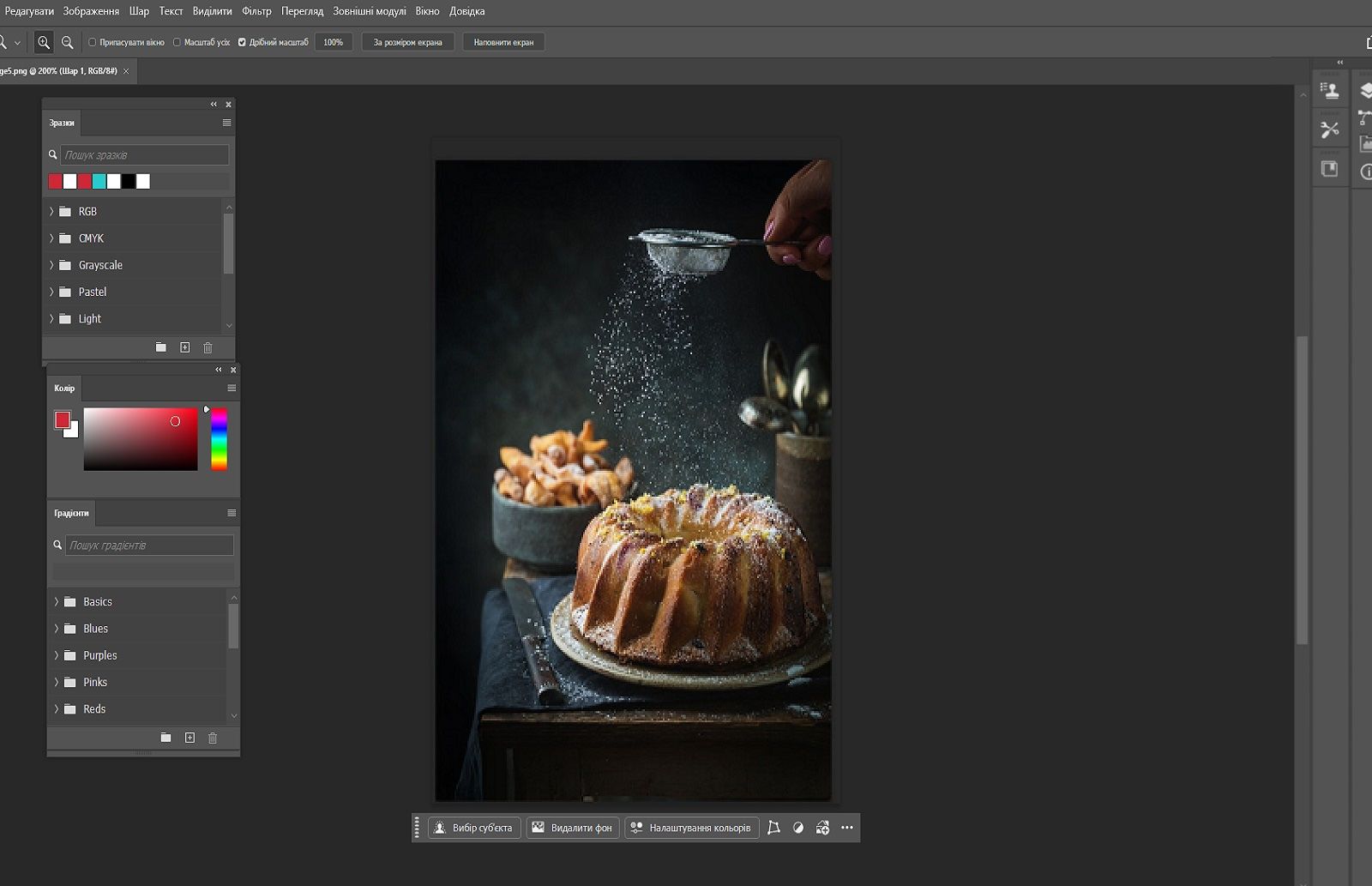Image resolution: width=1372 pixels, height=886 pixels.
Task: Expand the RGB swatches folder
Action: click(x=52, y=211)
